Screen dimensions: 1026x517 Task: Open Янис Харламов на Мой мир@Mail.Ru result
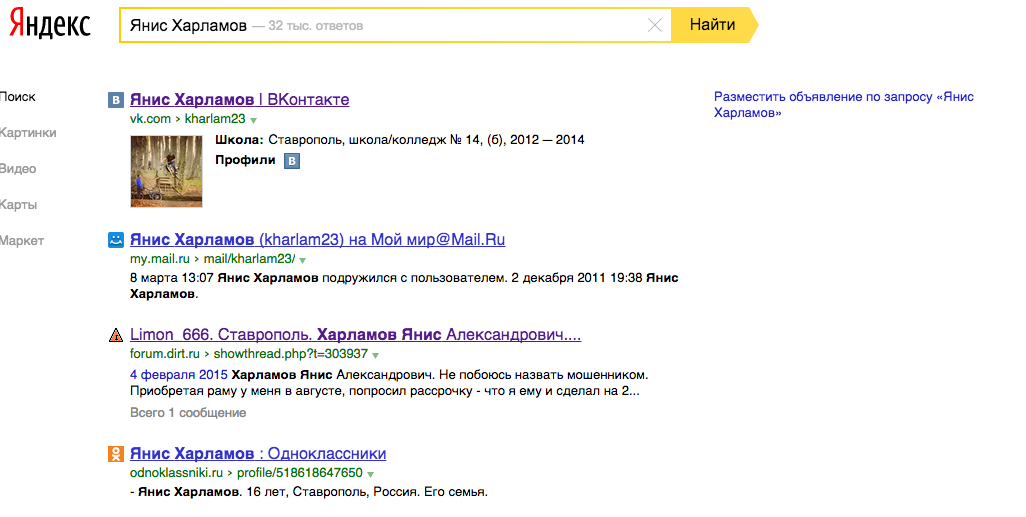(x=317, y=240)
